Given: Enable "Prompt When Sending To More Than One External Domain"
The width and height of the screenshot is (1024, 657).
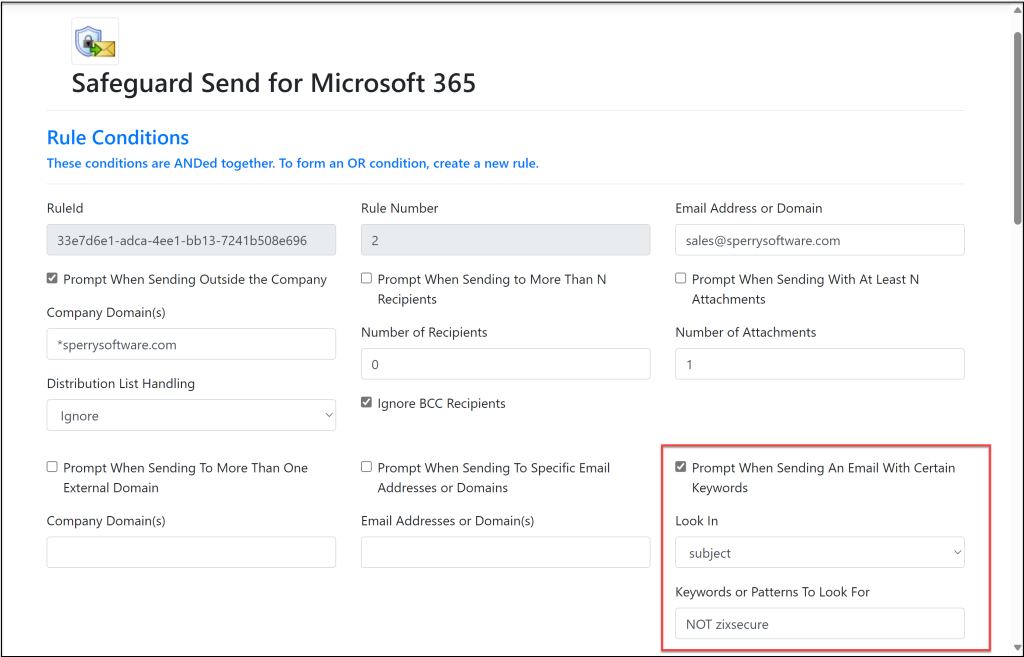Looking at the screenshot, I should click(51, 466).
